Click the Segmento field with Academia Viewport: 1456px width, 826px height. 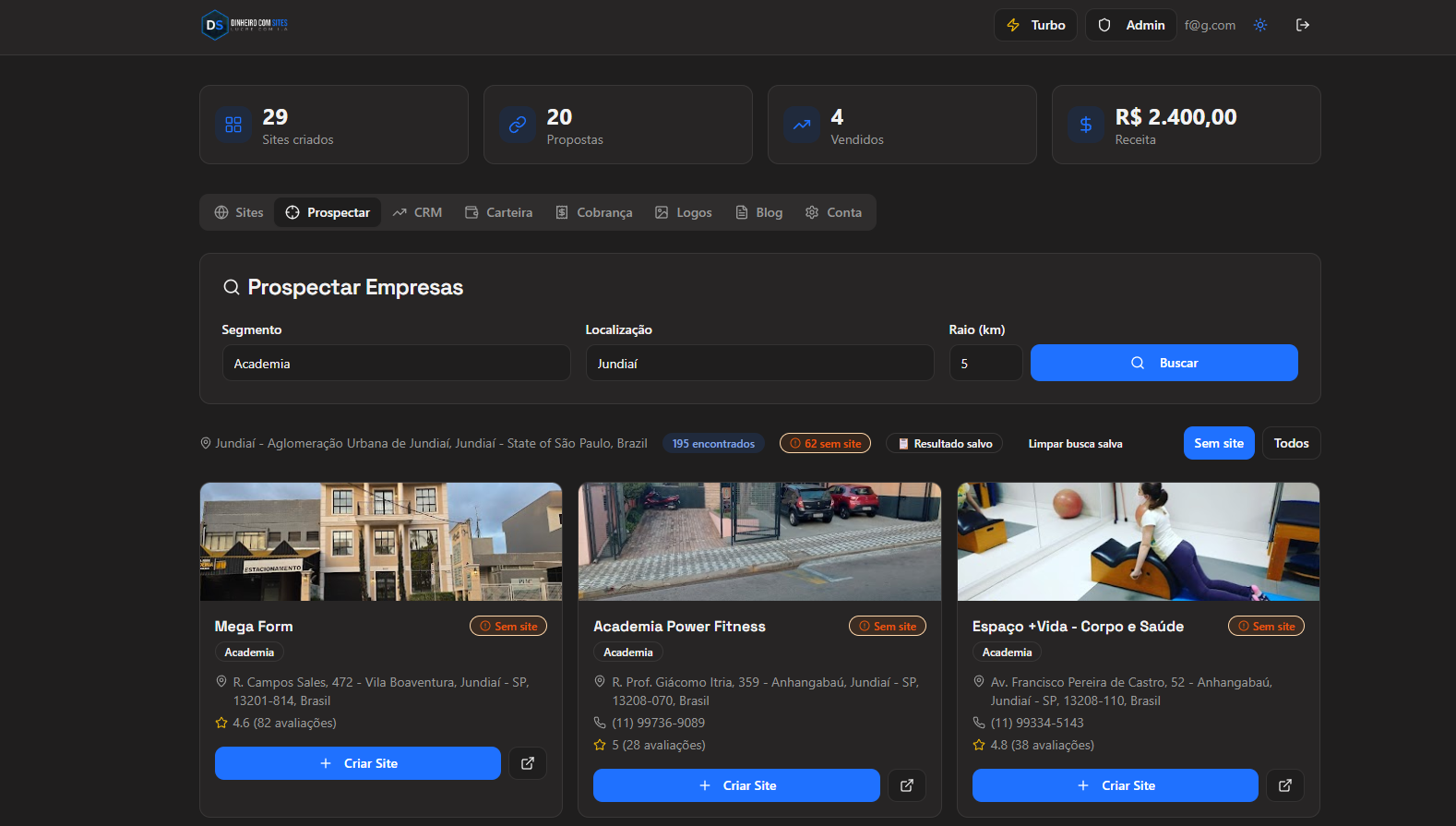click(397, 363)
